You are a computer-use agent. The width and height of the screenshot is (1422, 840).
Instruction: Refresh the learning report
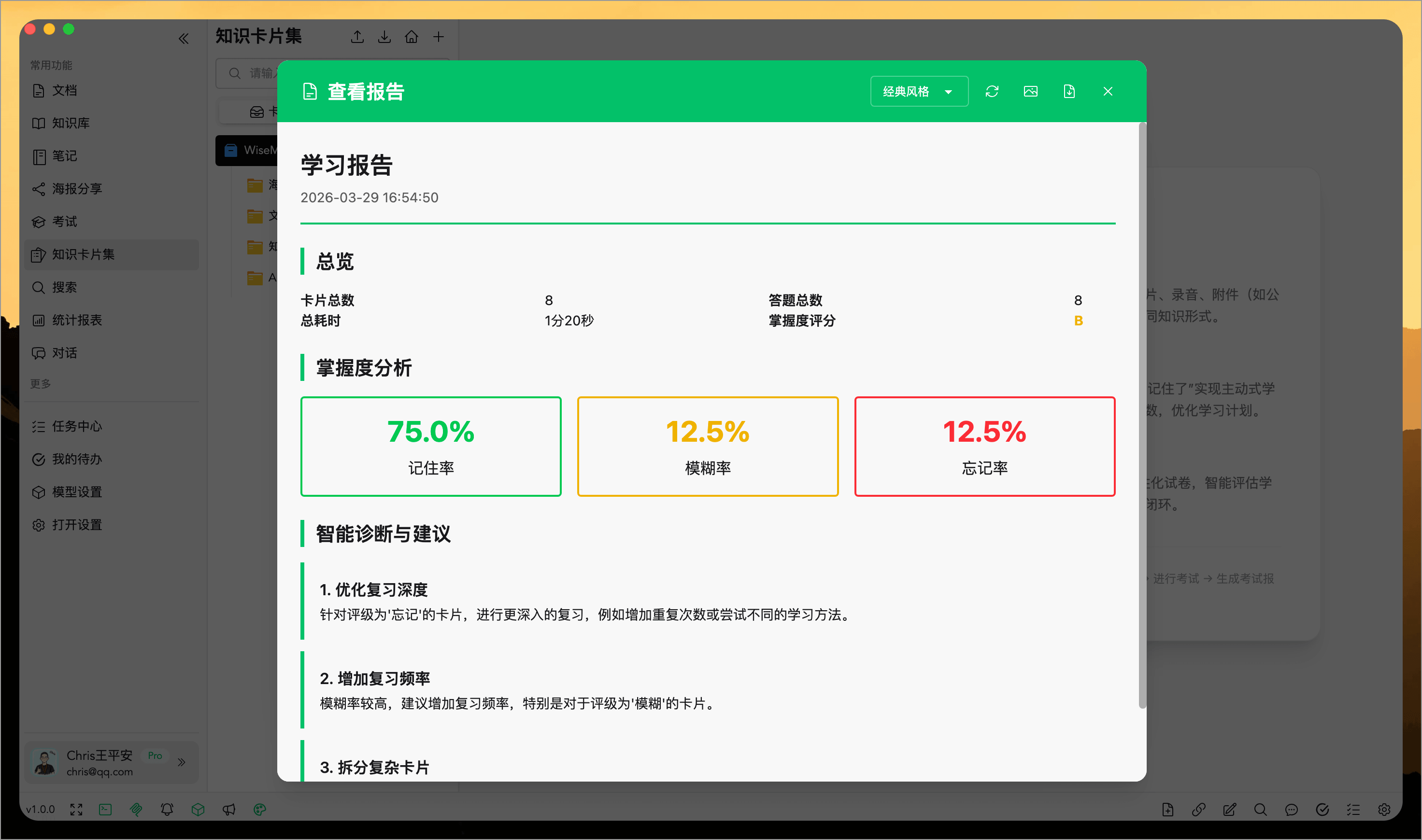tap(993, 91)
